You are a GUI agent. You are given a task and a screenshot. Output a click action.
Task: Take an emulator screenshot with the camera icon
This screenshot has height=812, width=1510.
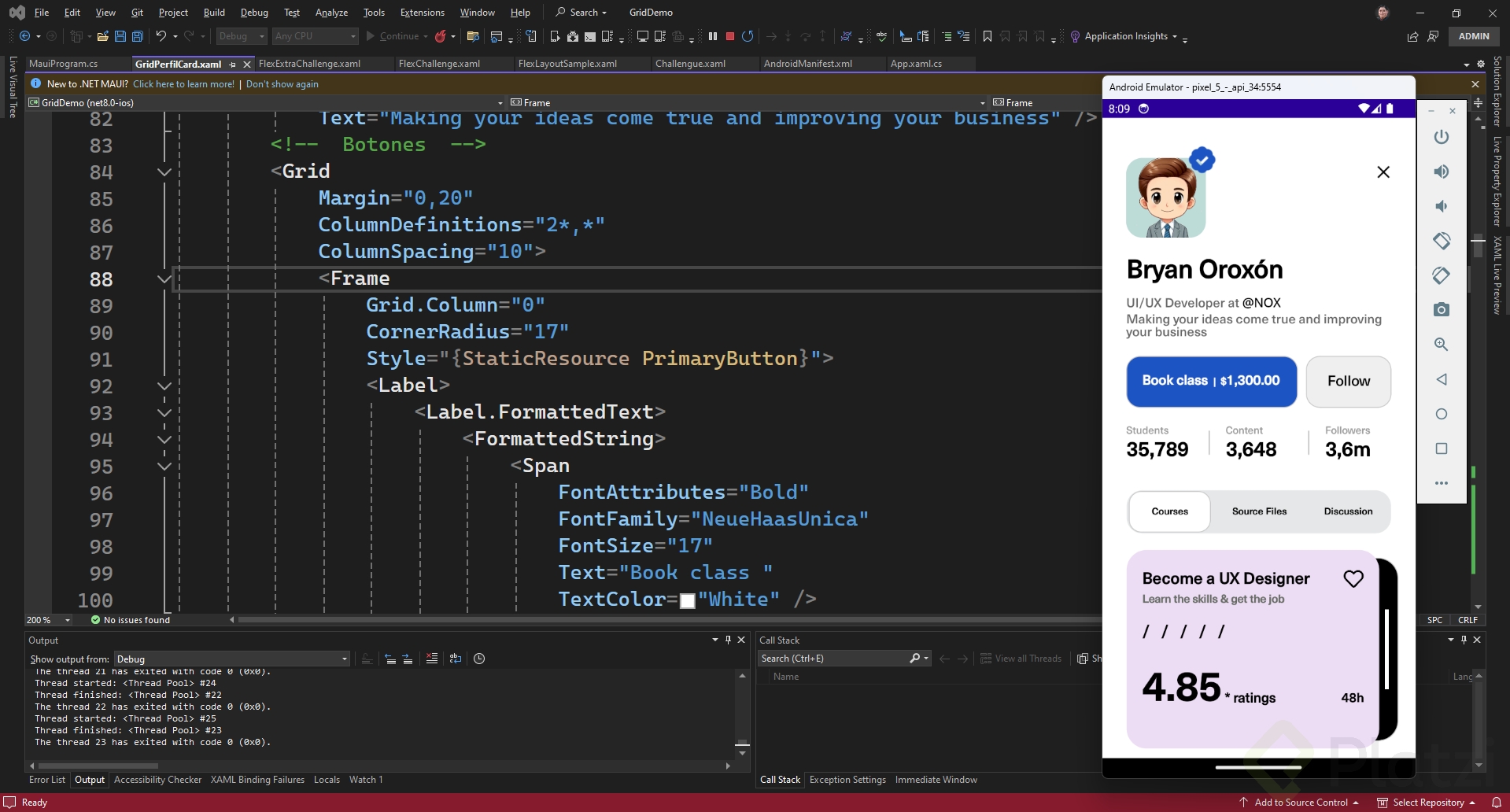[1441, 310]
